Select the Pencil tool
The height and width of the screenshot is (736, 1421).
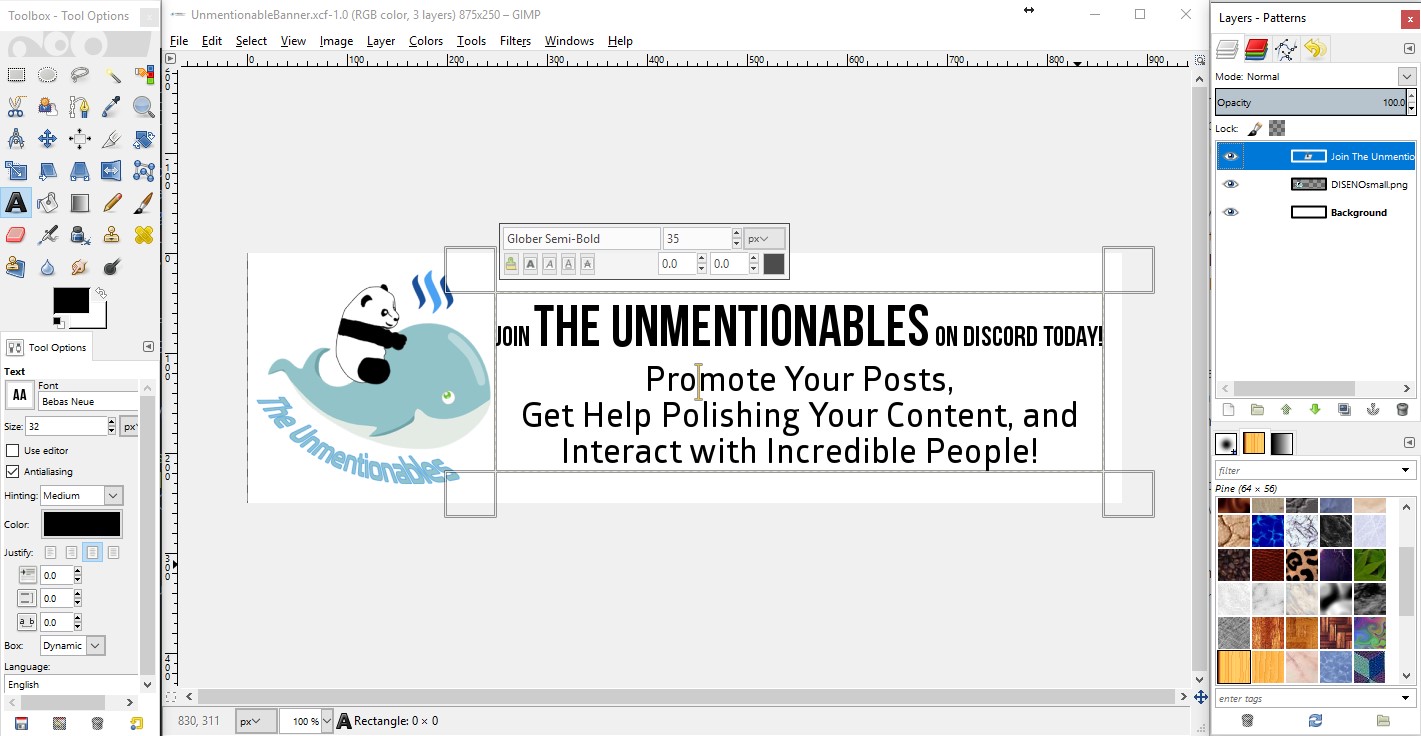point(111,203)
